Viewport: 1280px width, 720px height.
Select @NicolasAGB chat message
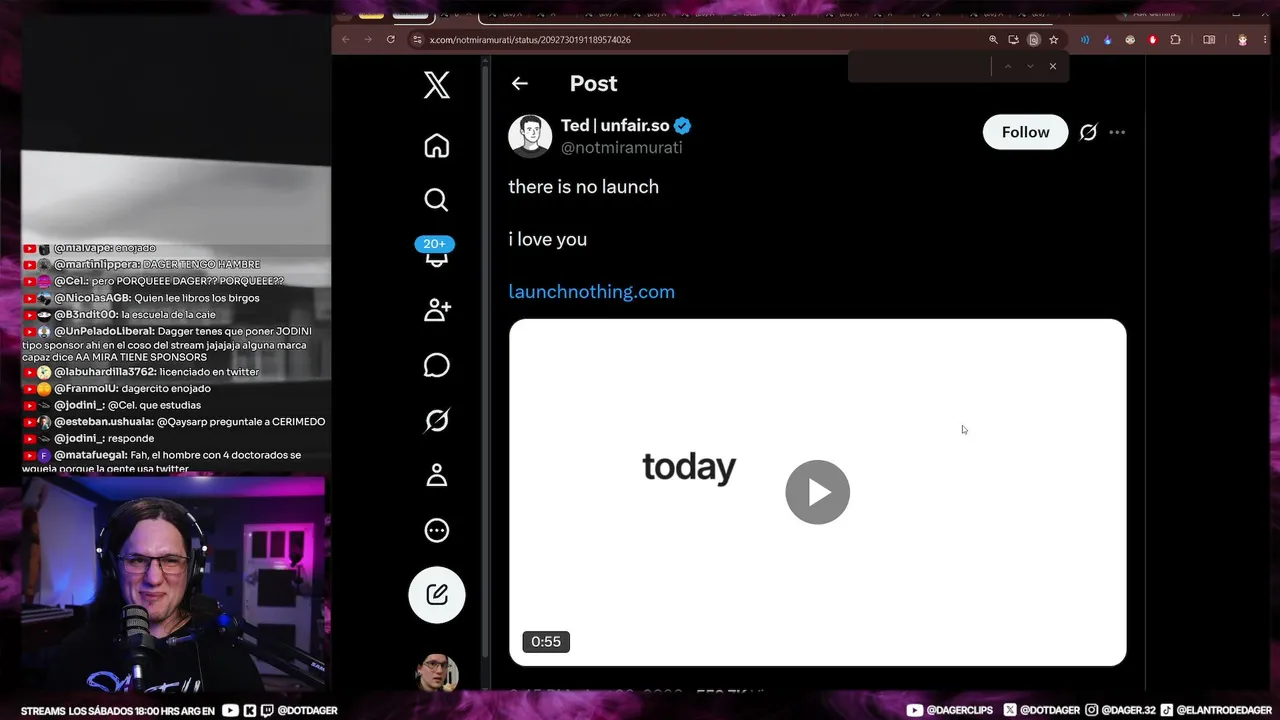[x=142, y=298]
